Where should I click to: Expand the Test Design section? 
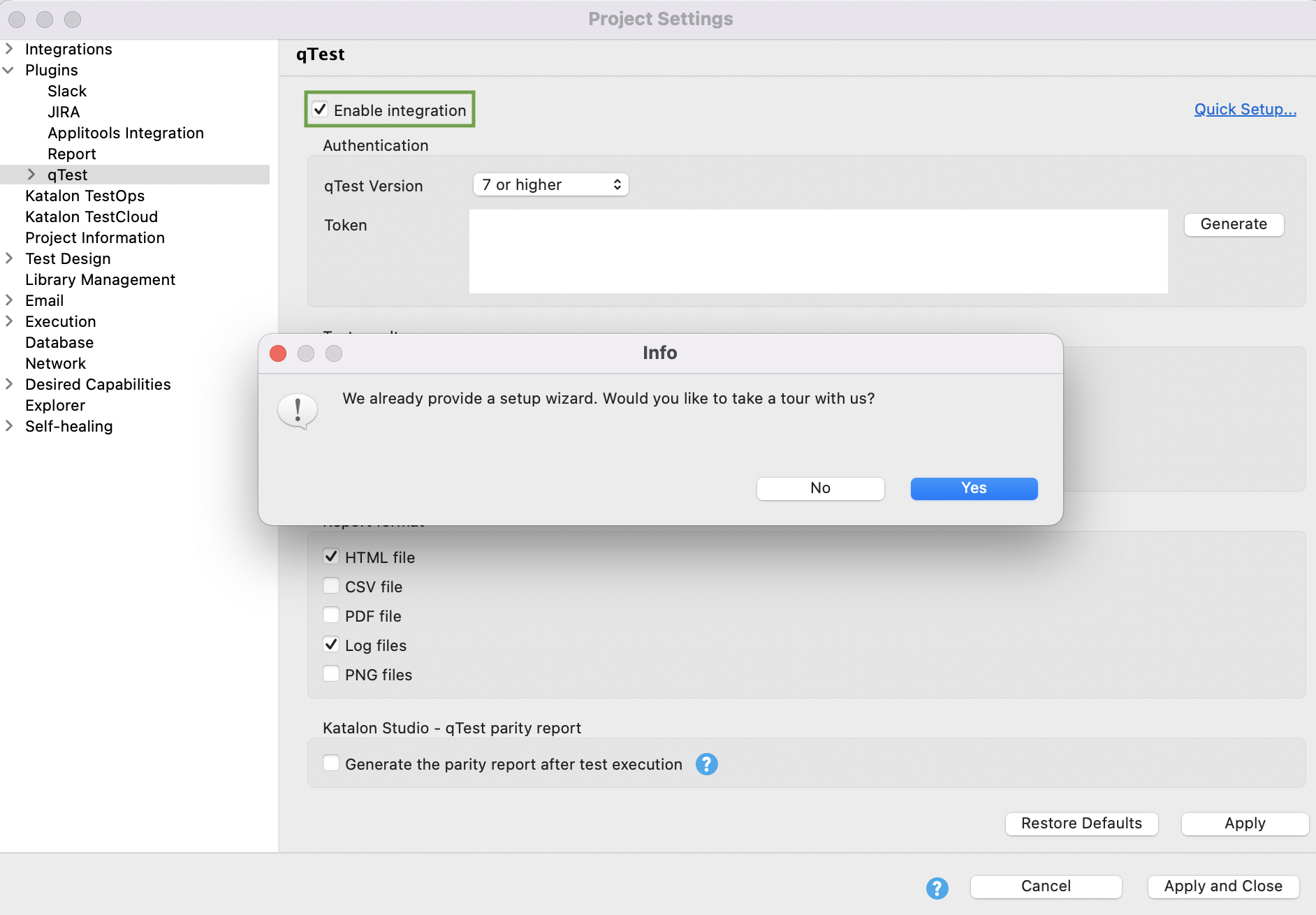[9, 258]
